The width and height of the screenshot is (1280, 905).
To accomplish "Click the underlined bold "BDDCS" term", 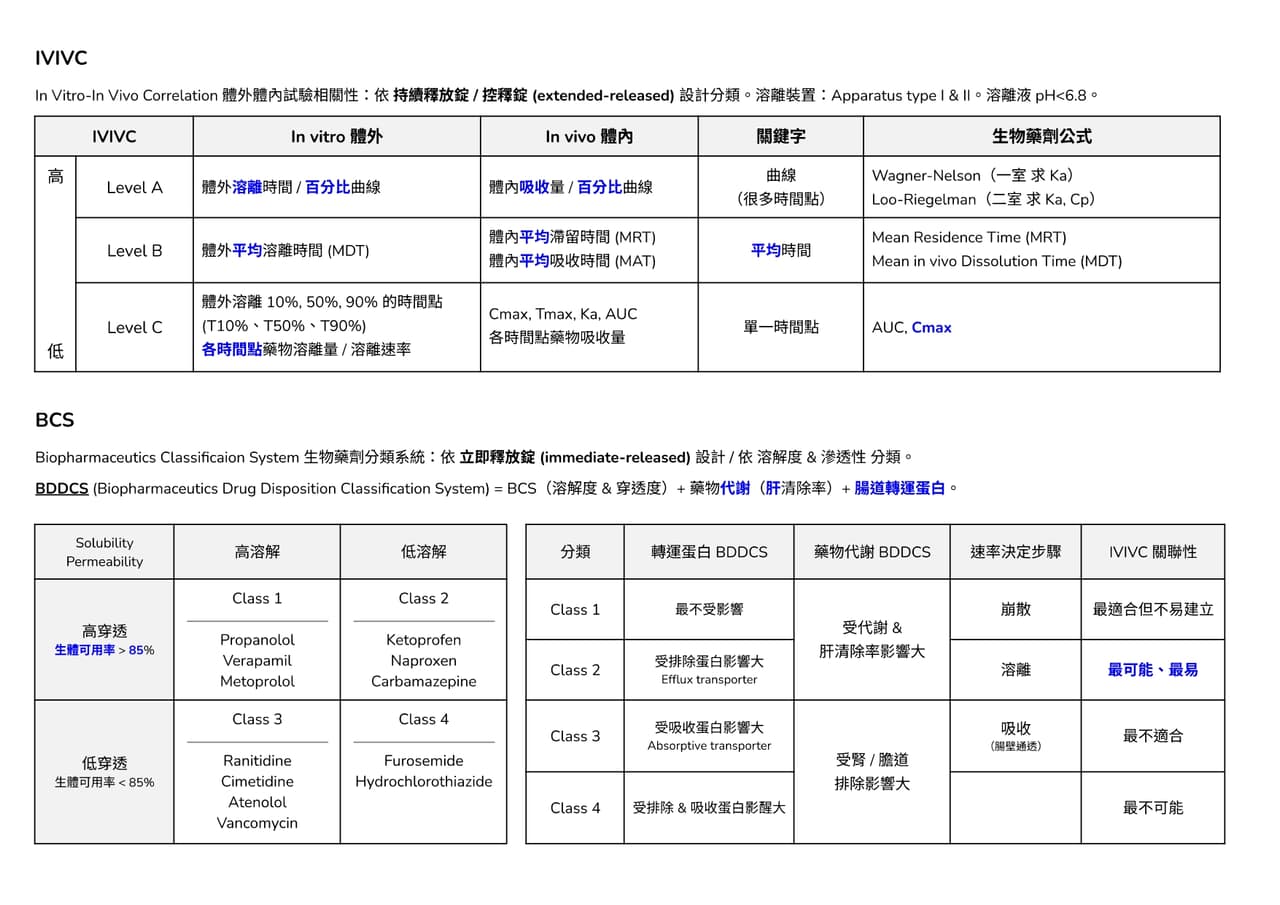I will (62, 489).
